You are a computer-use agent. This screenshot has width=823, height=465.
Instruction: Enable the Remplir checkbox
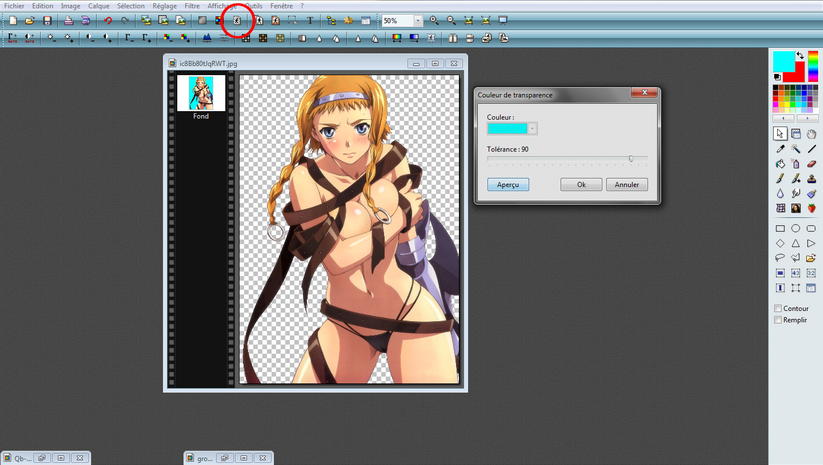click(778, 320)
